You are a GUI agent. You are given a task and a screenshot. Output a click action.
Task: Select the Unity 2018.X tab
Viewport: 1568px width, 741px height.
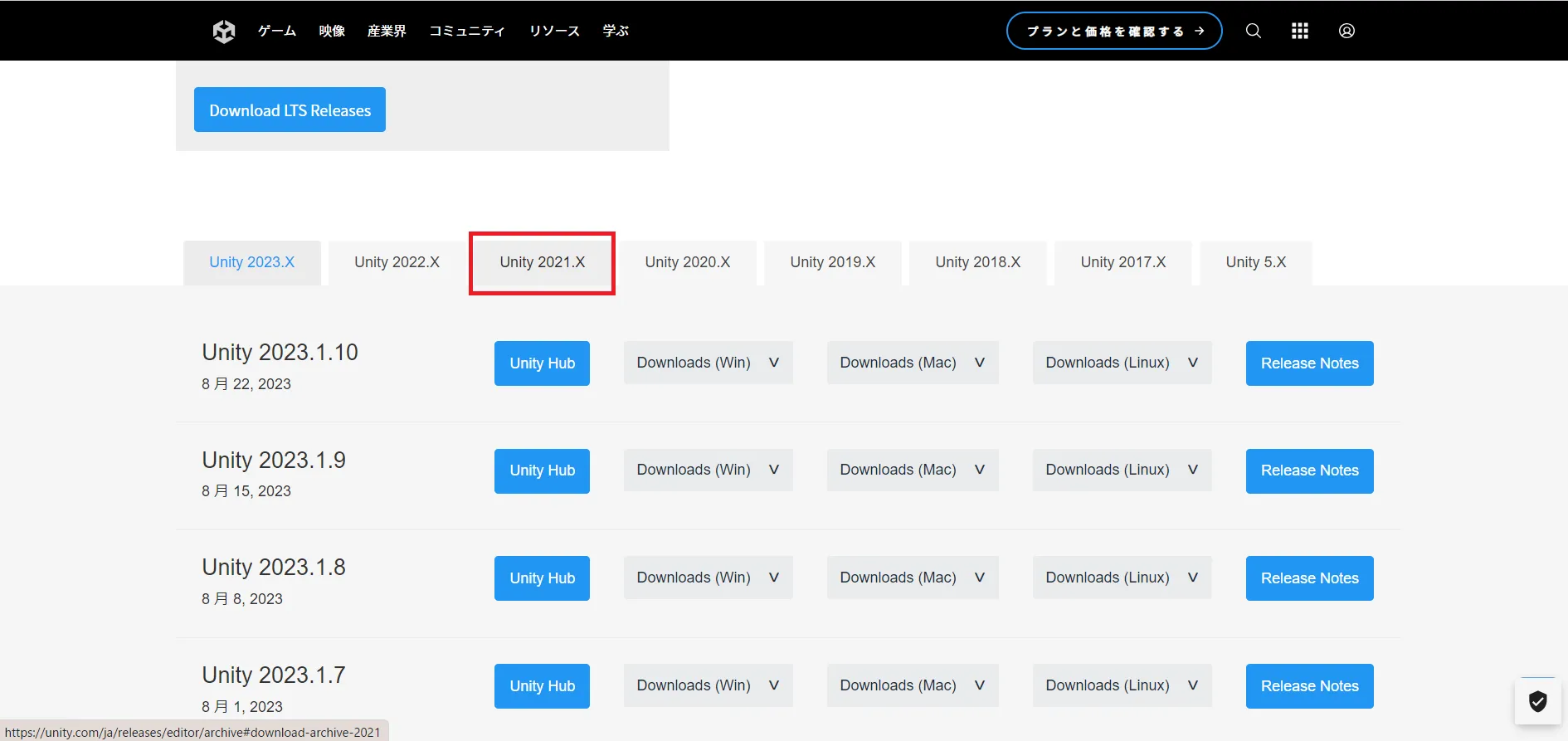point(978,262)
